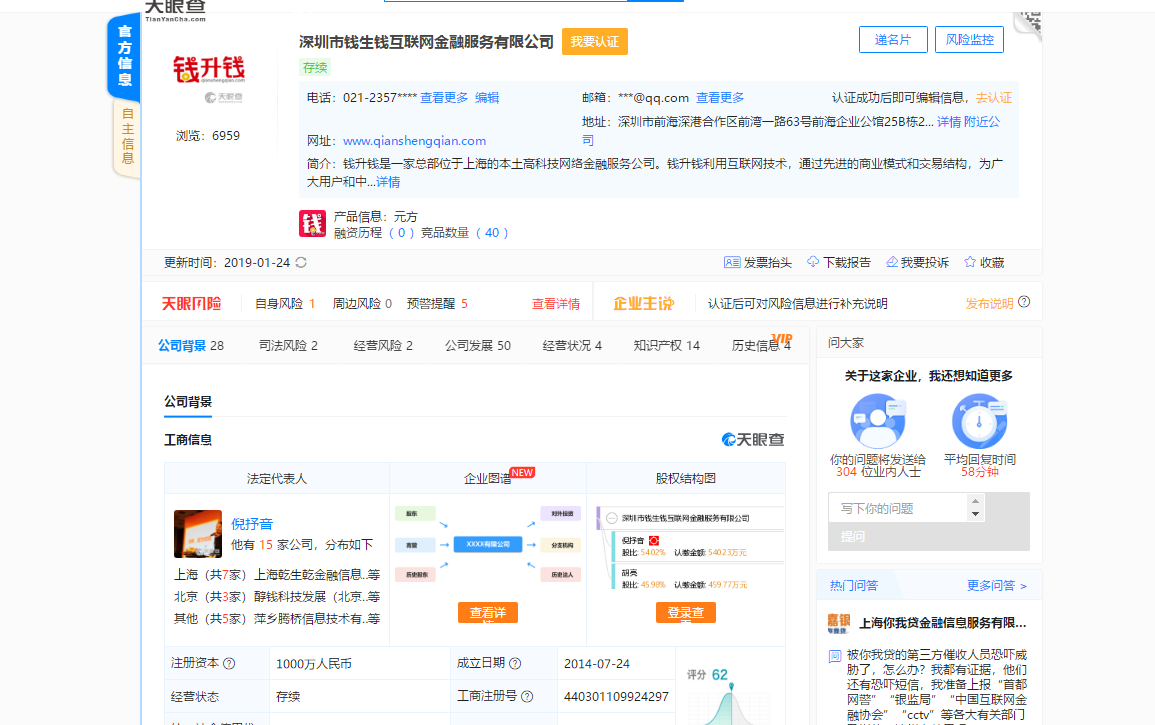The image size is (1155, 725).
Task: Click the 递名片 button
Action: [x=893, y=40]
